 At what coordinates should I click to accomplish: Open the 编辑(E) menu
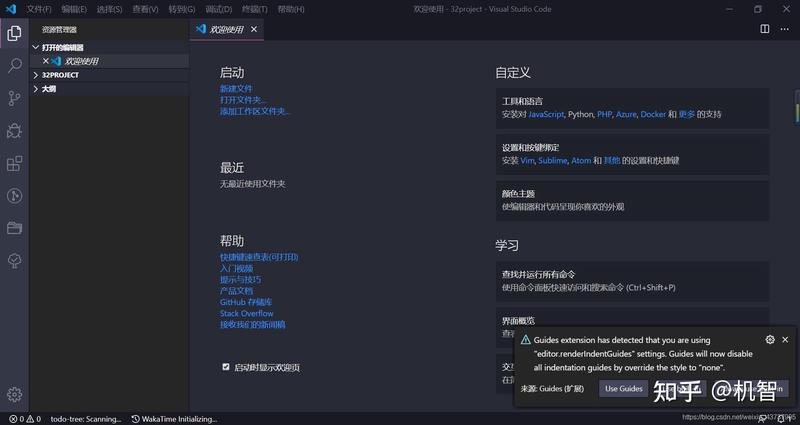point(74,9)
